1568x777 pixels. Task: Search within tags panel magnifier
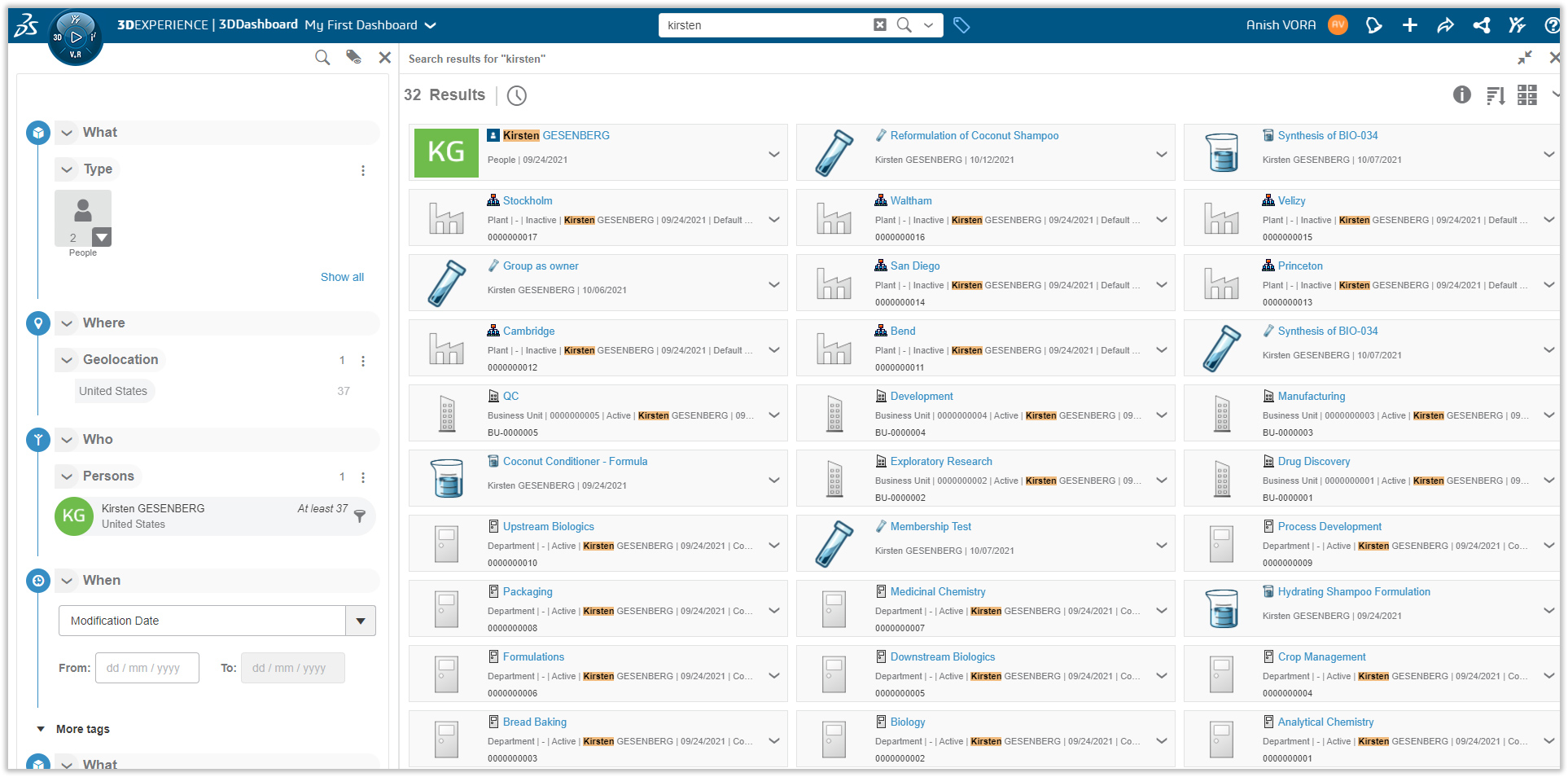(x=322, y=58)
